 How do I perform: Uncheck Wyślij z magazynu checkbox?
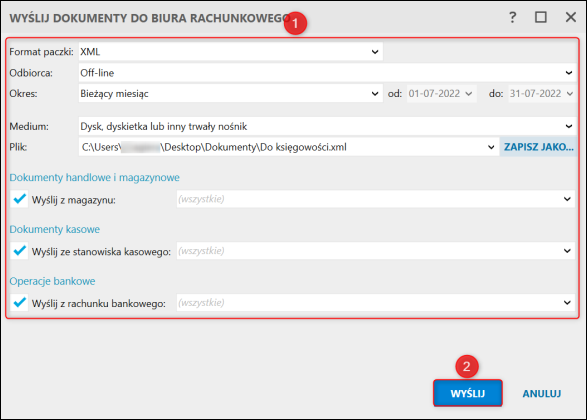click(x=19, y=199)
